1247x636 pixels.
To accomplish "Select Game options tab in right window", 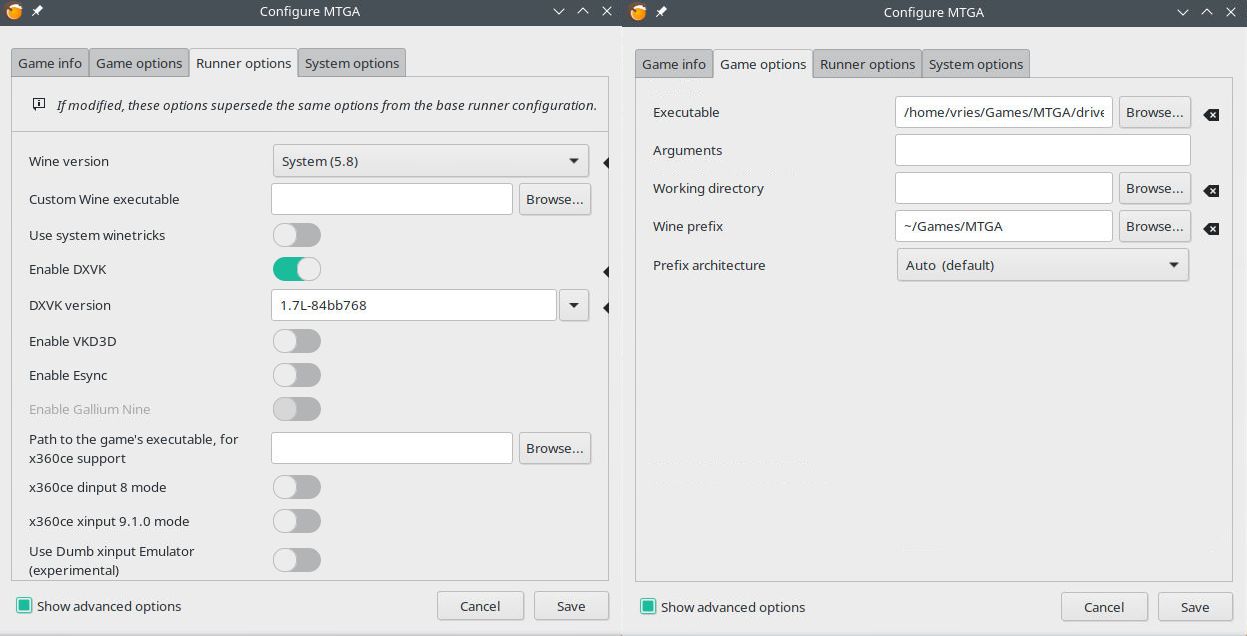I will click(763, 64).
